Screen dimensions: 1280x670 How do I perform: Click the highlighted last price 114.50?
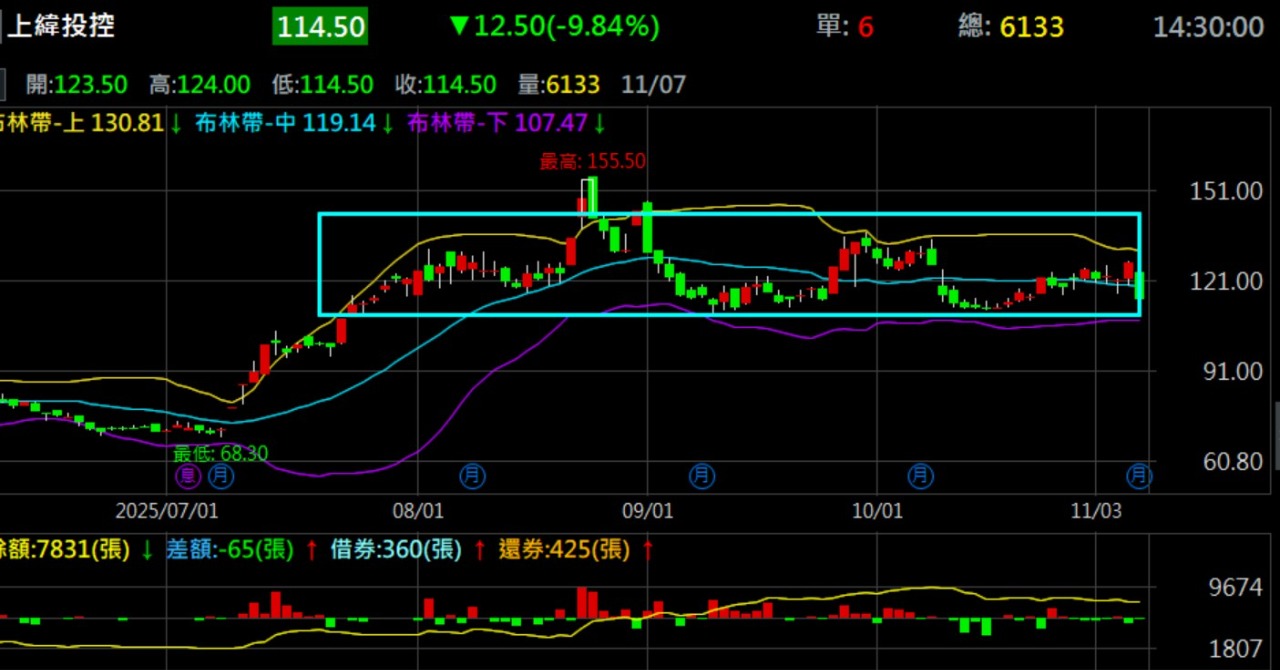click(320, 27)
